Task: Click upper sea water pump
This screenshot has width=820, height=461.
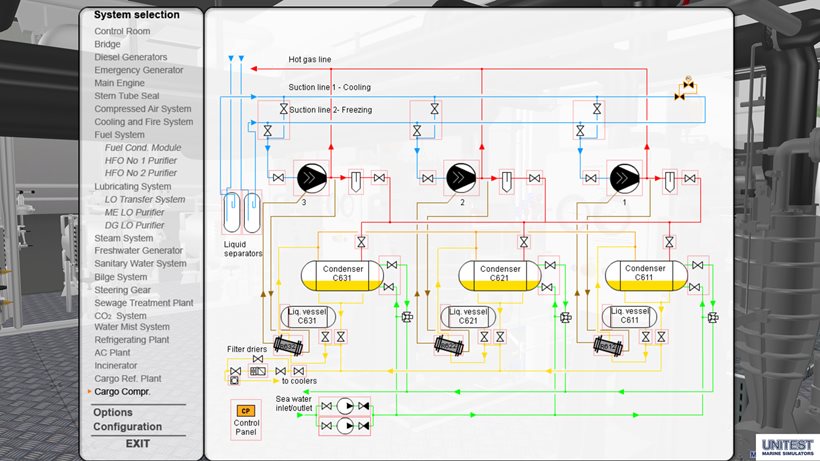Action: (343, 405)
